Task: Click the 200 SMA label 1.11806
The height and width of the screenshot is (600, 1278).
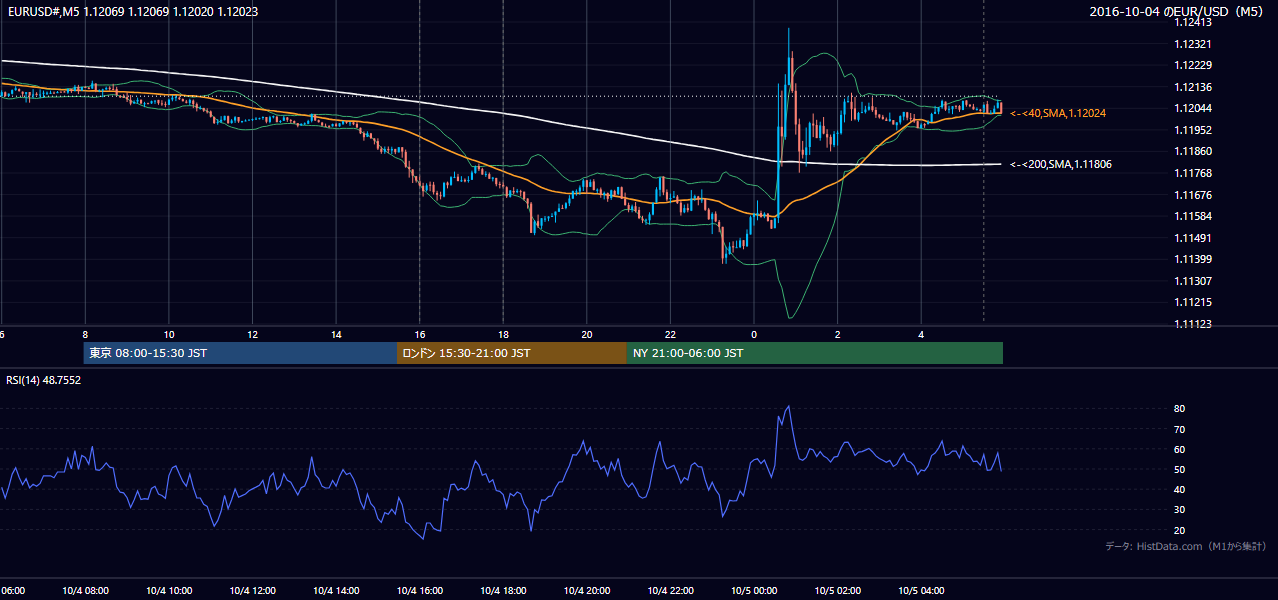Action: click(x=1059, y=164)
